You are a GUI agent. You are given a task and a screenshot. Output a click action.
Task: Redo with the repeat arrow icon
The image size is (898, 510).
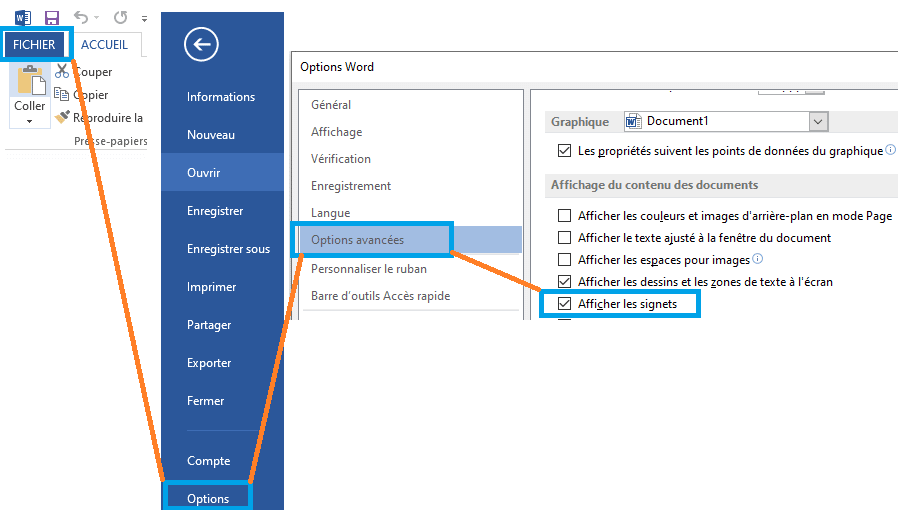click(120, 18)
